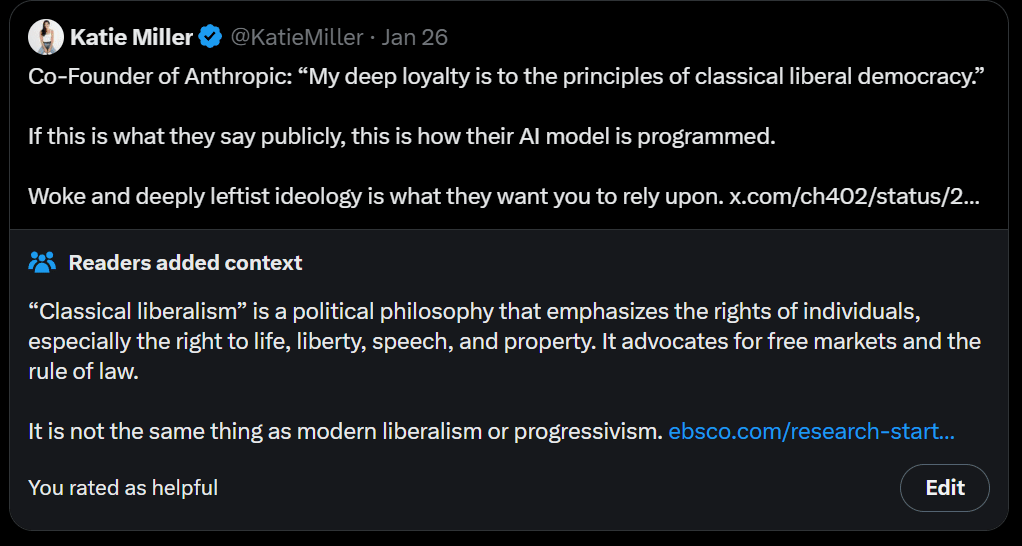Click Katie Miller's profile avatar
This screenshot has width=1022, height=546.
pyautogui.click(x=46, y=36)
